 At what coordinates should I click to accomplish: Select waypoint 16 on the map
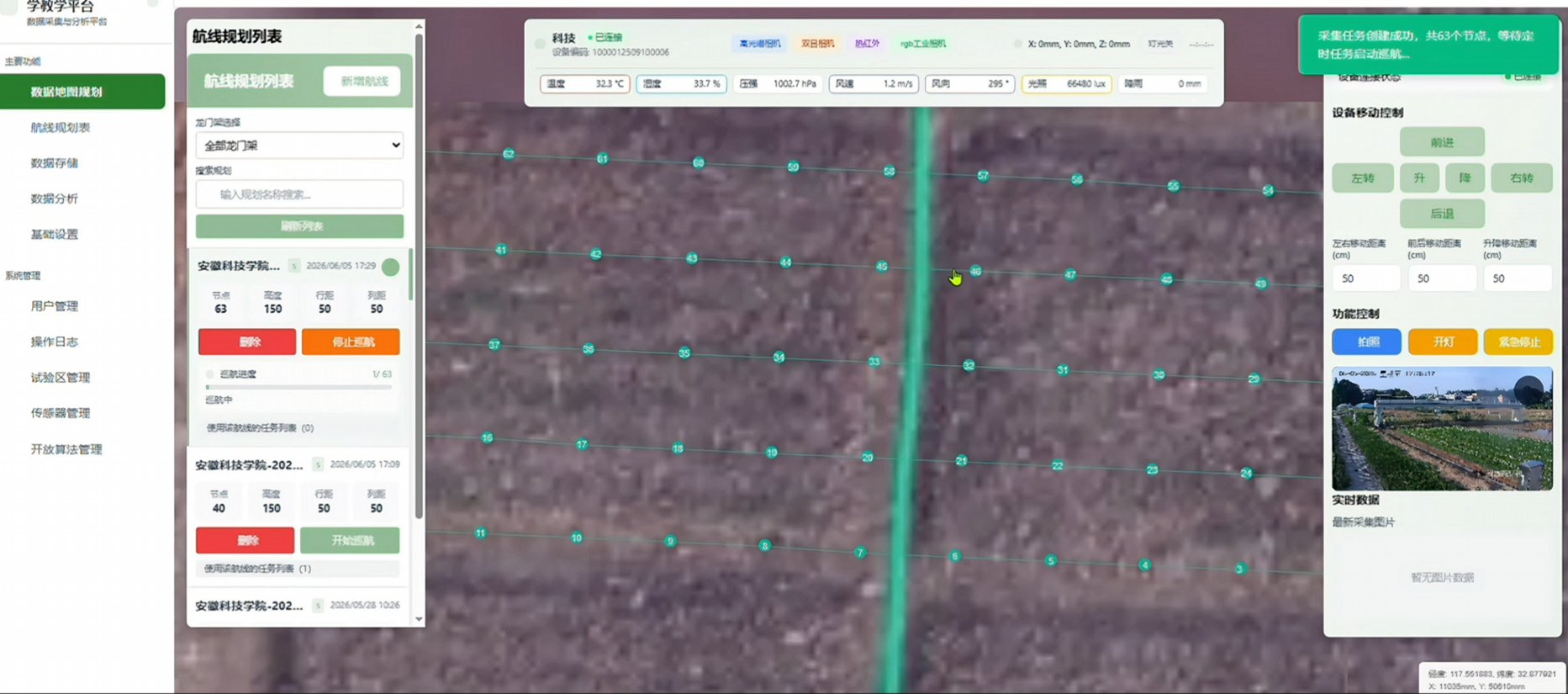487,438
